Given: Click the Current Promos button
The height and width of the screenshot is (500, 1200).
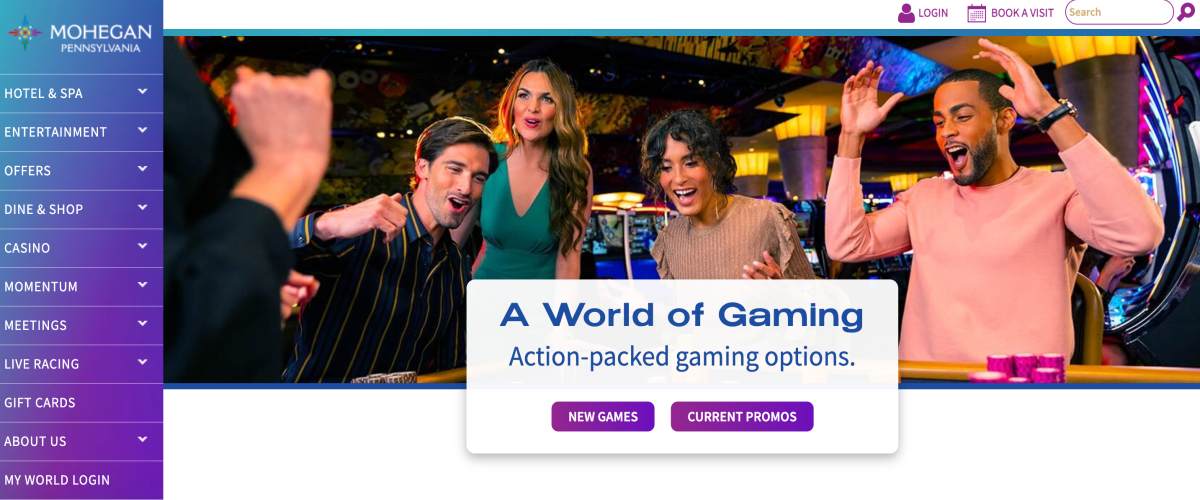Looking at the screenshot, I should pyautogui.click(x=742, y=417).
